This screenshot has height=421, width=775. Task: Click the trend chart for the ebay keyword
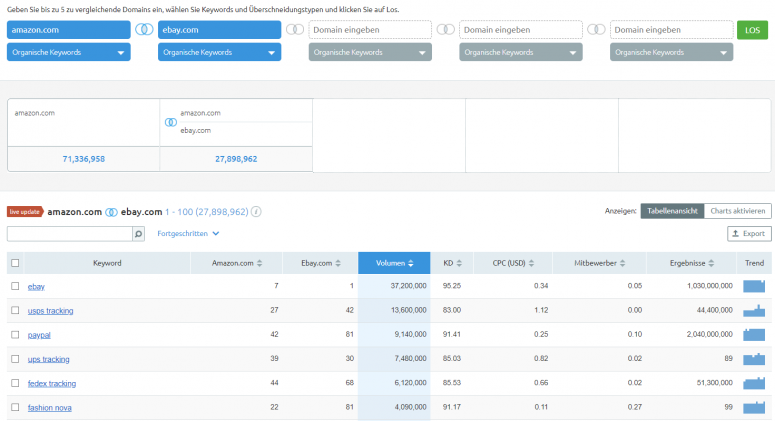(754, 286)
